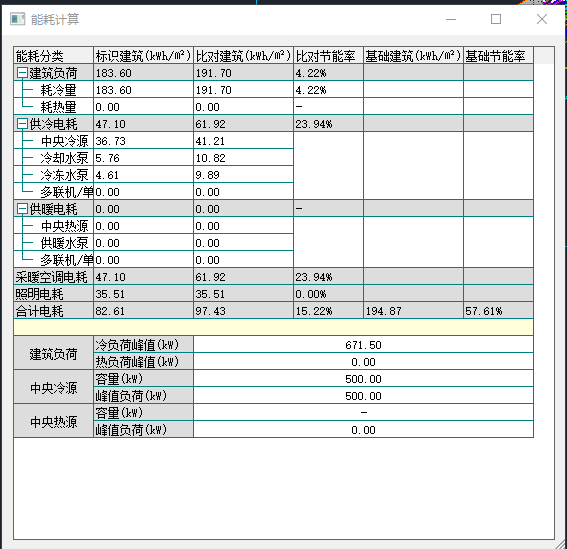Collapse the 供暖电耗 tree row
Viewport: 567px width, 549px height.
click(22, 209)
